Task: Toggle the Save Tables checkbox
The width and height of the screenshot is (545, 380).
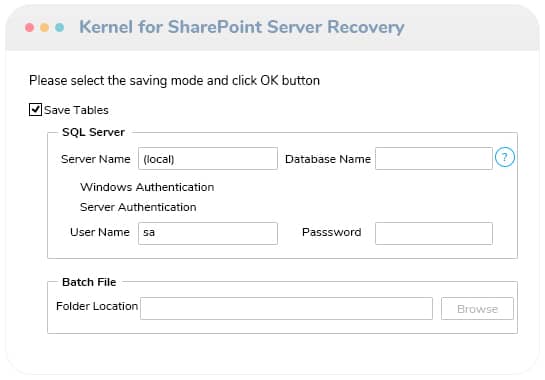Action: coord(35,110)
